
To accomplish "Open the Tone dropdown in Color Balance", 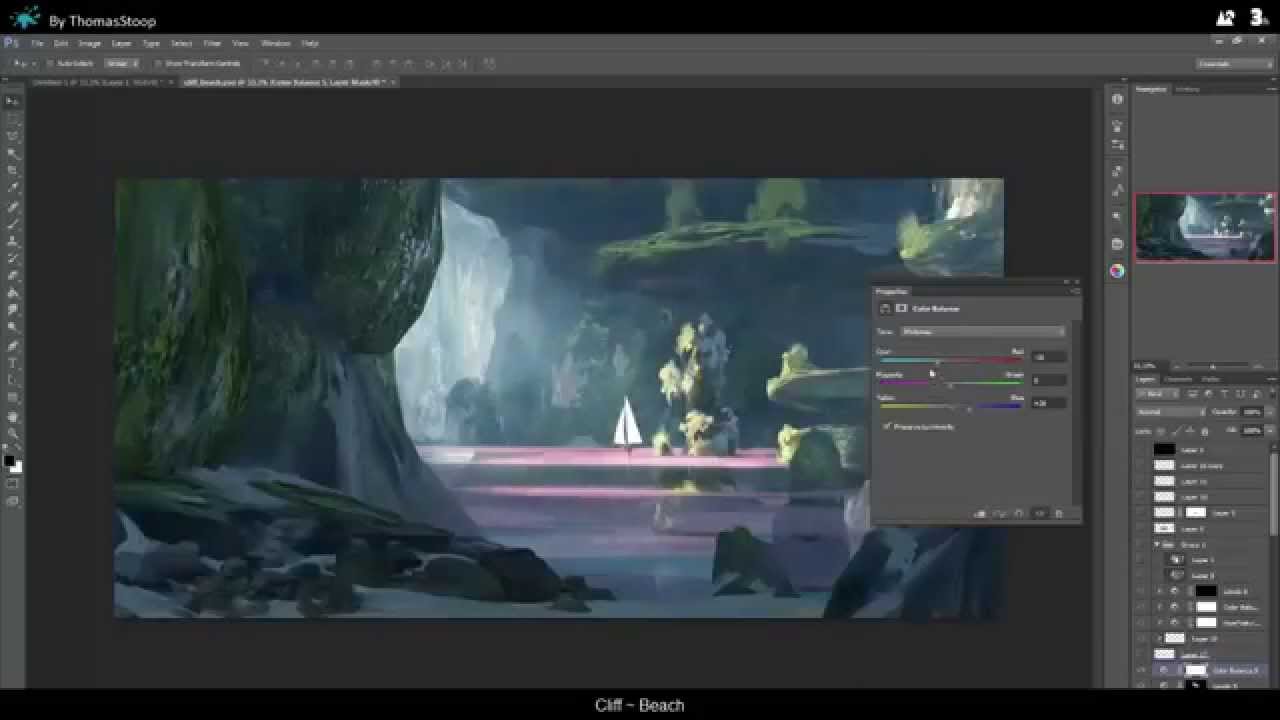I will pyautogui.click(x=983, y=331).
